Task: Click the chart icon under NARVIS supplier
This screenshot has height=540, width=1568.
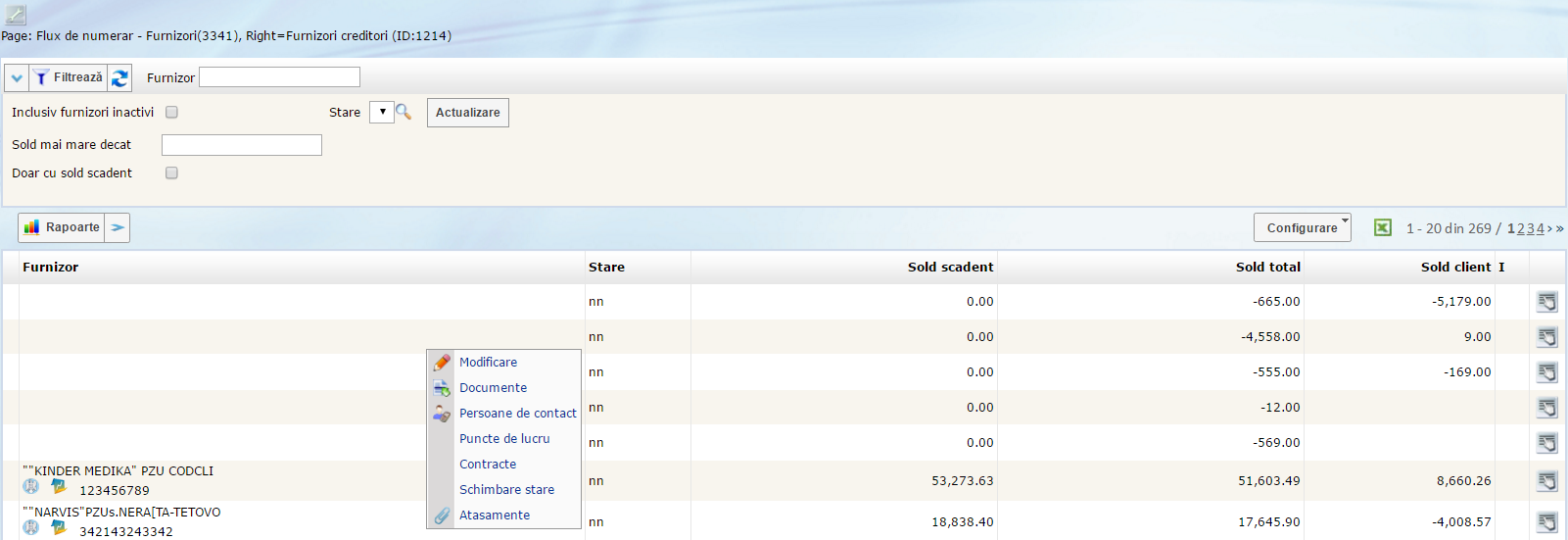Action: (x=59, y=527)
